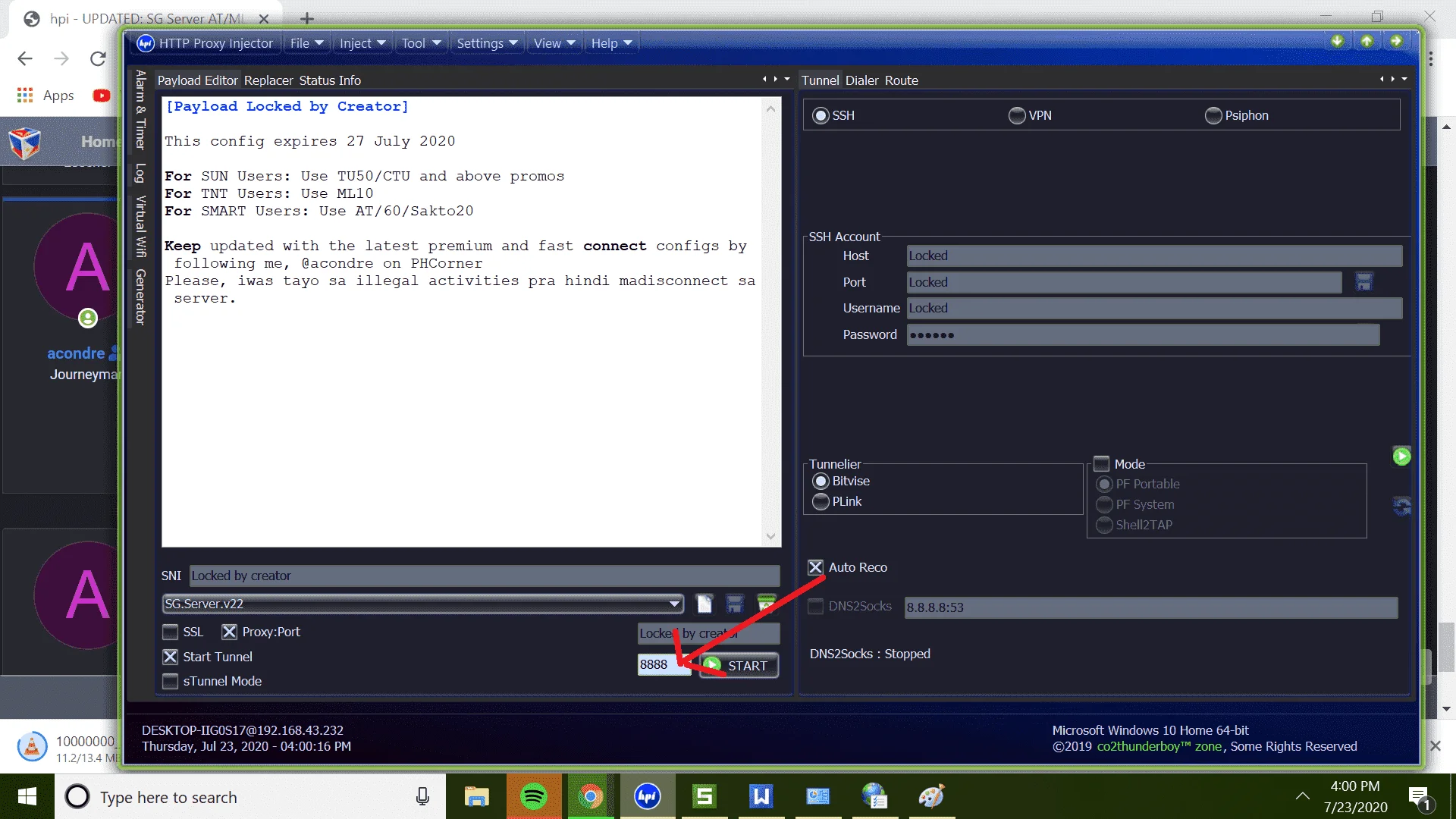Click the save icon beside the Port field

click(x=1364, y=282)
